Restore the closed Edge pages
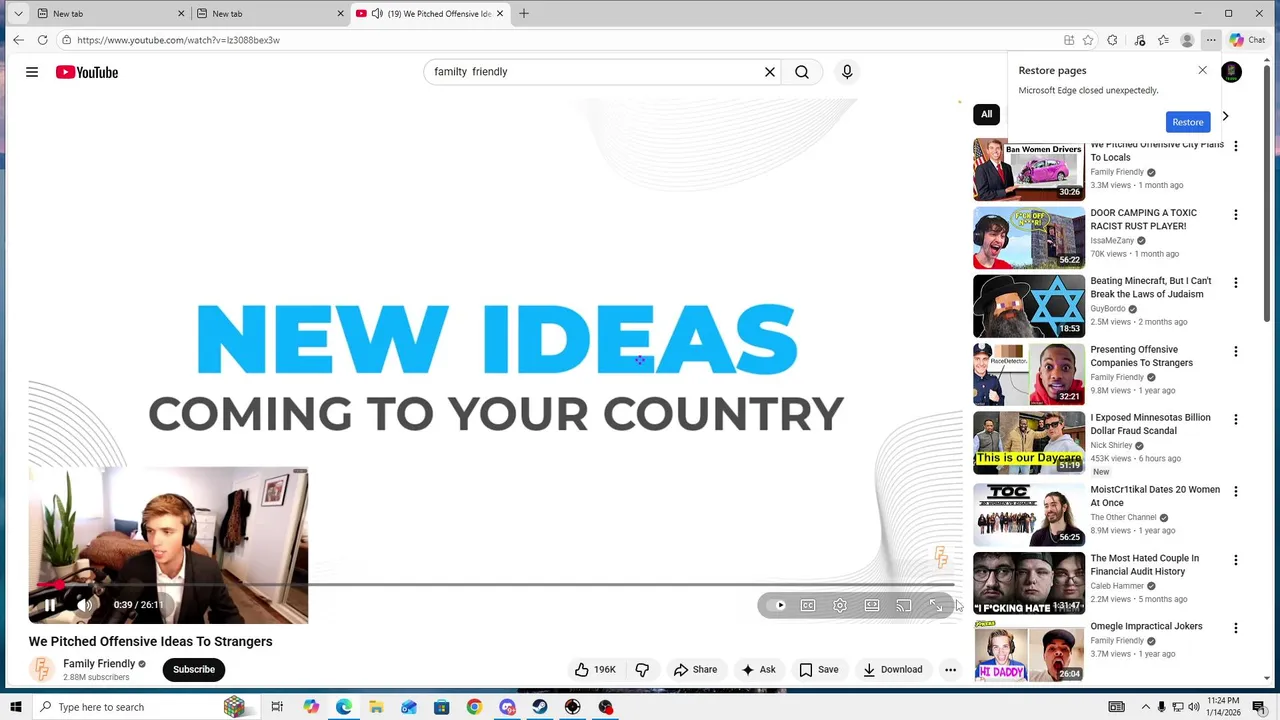Image resolution: width=1280 pixels, height=720 pixels. pyautogui.click(x=1188, y=122)
